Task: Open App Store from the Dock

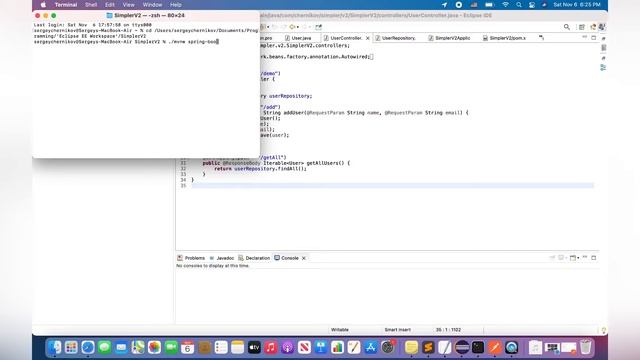Action: coord(371,347)
